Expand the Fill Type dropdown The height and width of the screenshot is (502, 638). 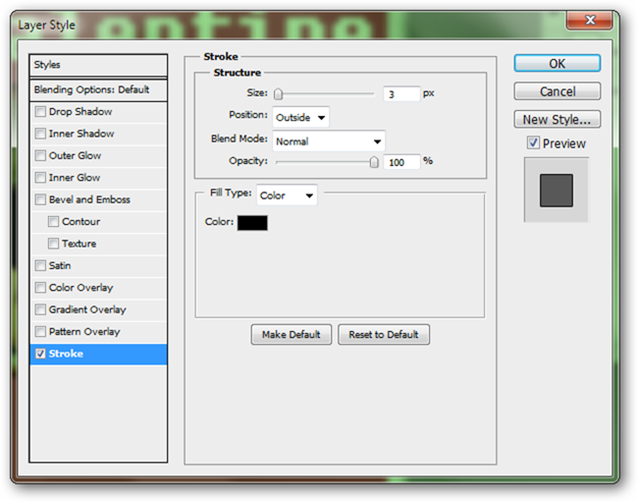(x=287, y=195)
